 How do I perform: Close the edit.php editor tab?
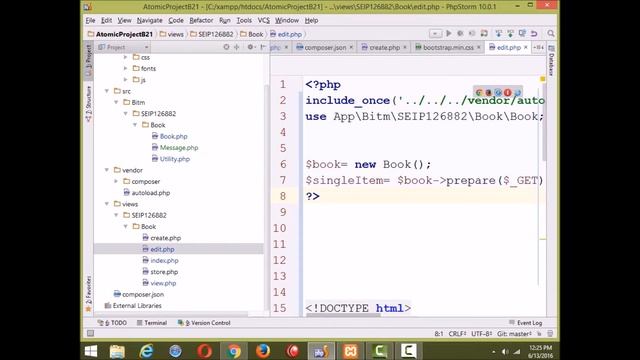pos(526,47)
